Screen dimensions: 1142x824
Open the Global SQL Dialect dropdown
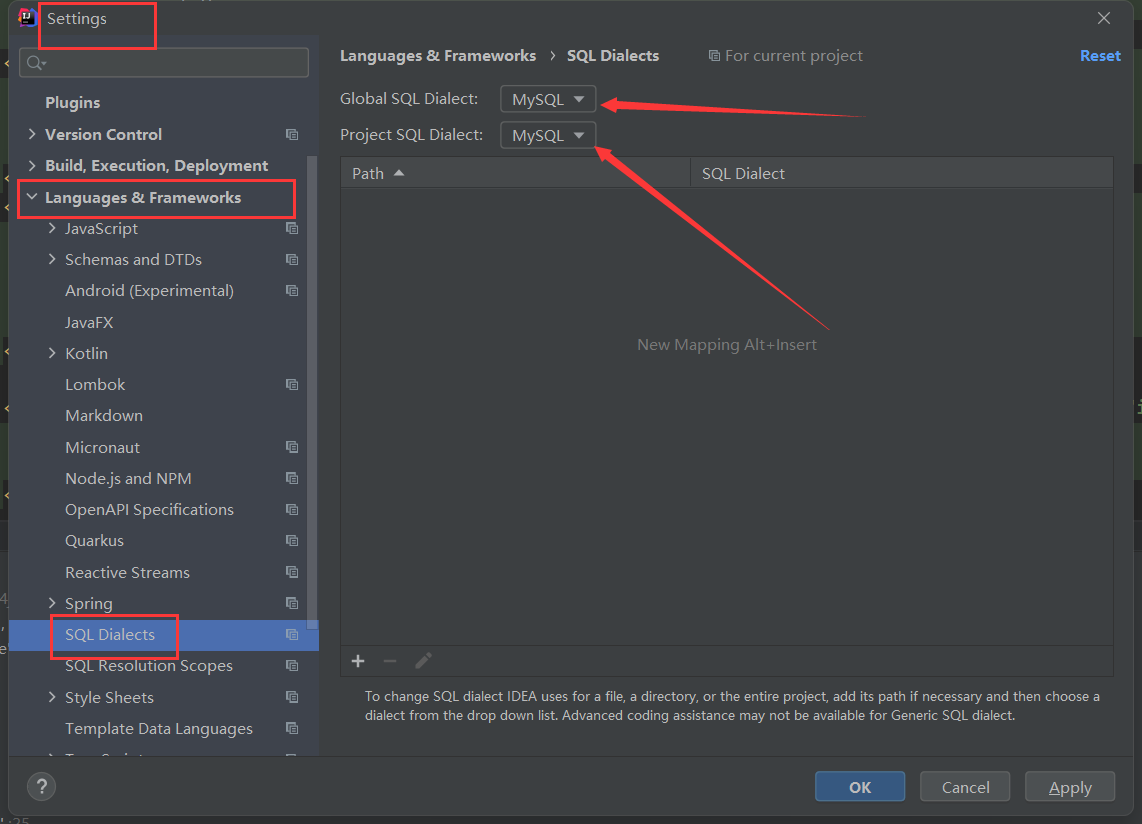[548, 99]
